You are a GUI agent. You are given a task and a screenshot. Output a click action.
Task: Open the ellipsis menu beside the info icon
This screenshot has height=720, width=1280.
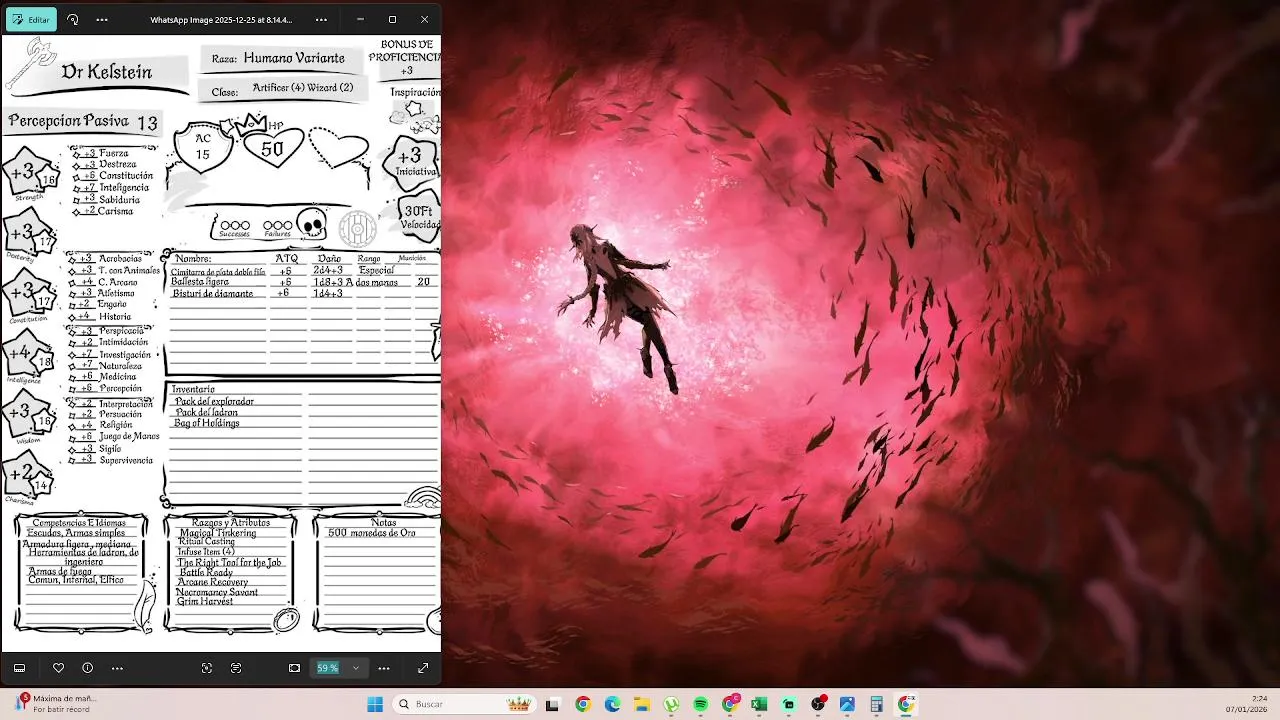point(117,668)
